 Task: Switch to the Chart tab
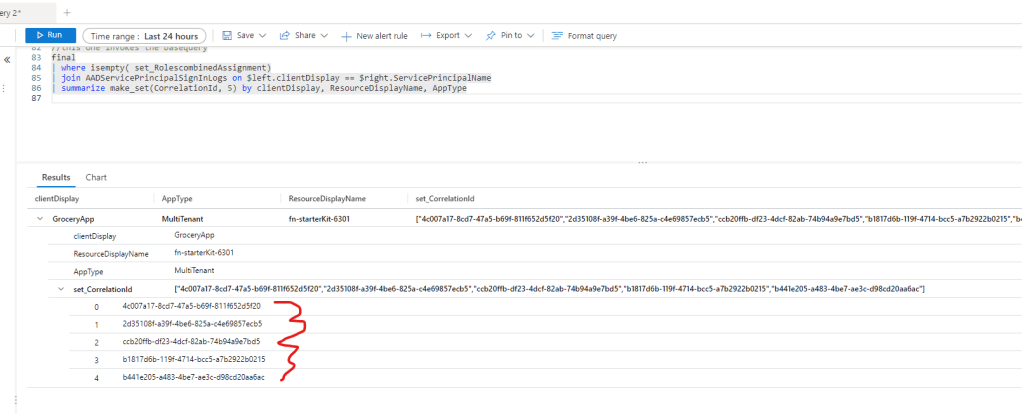[x=96, y=177]
